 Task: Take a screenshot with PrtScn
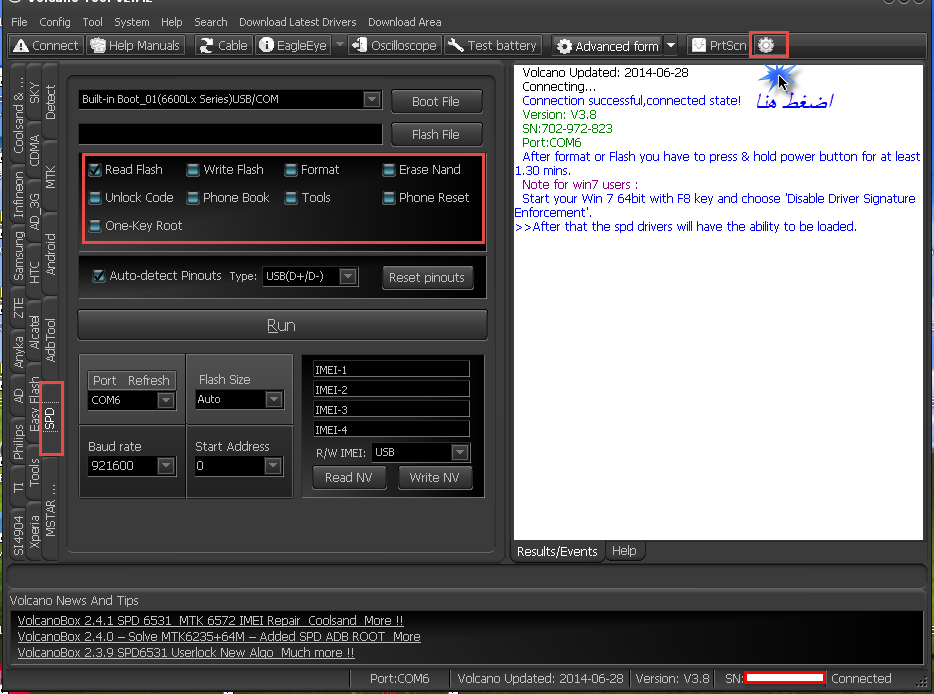719,45
